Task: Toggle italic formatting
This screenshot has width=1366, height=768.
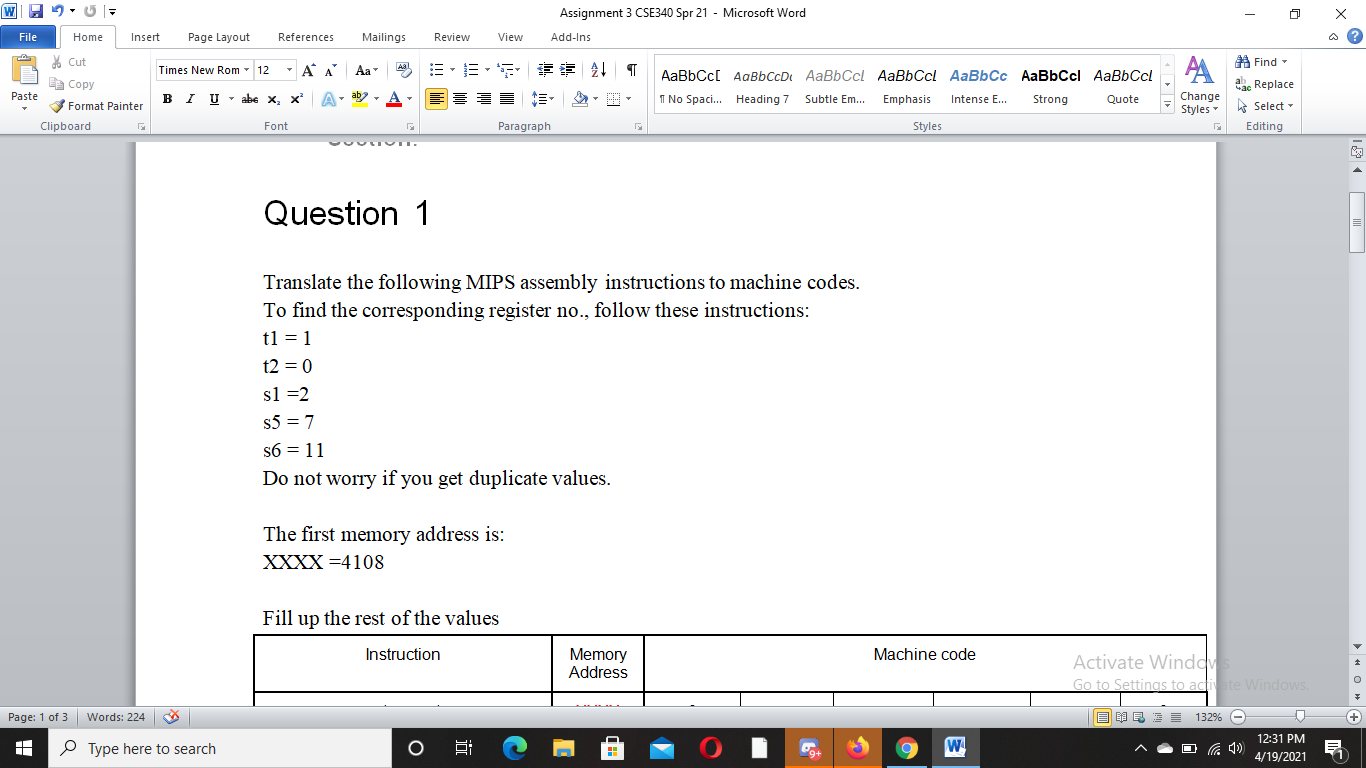Action: [x=188, y=99]
